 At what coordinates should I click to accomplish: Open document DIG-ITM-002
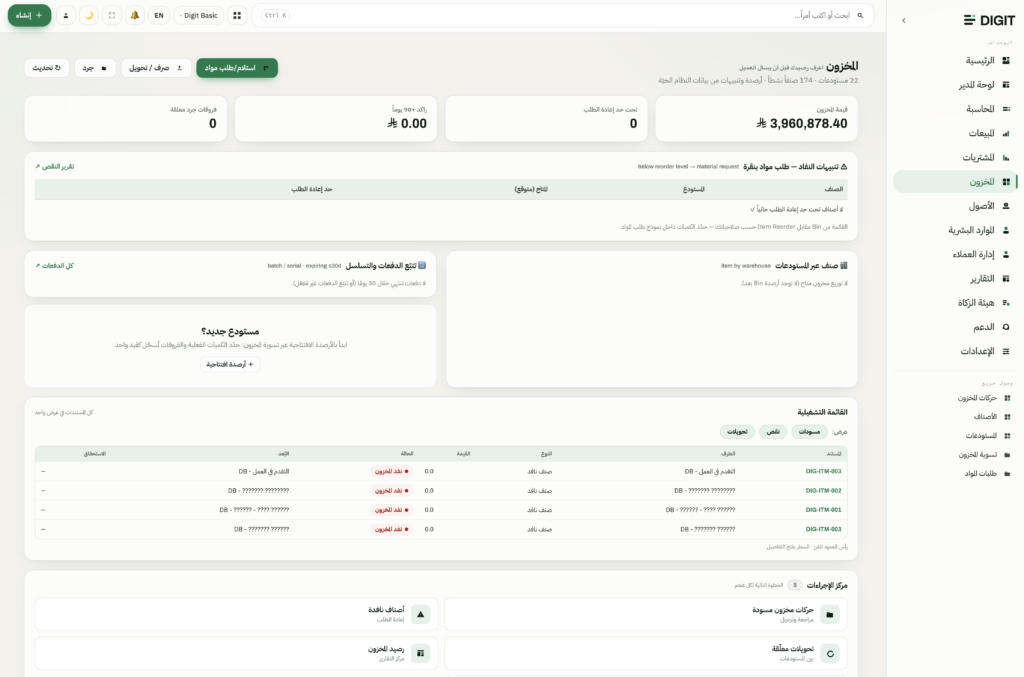(x=823, y=490)
